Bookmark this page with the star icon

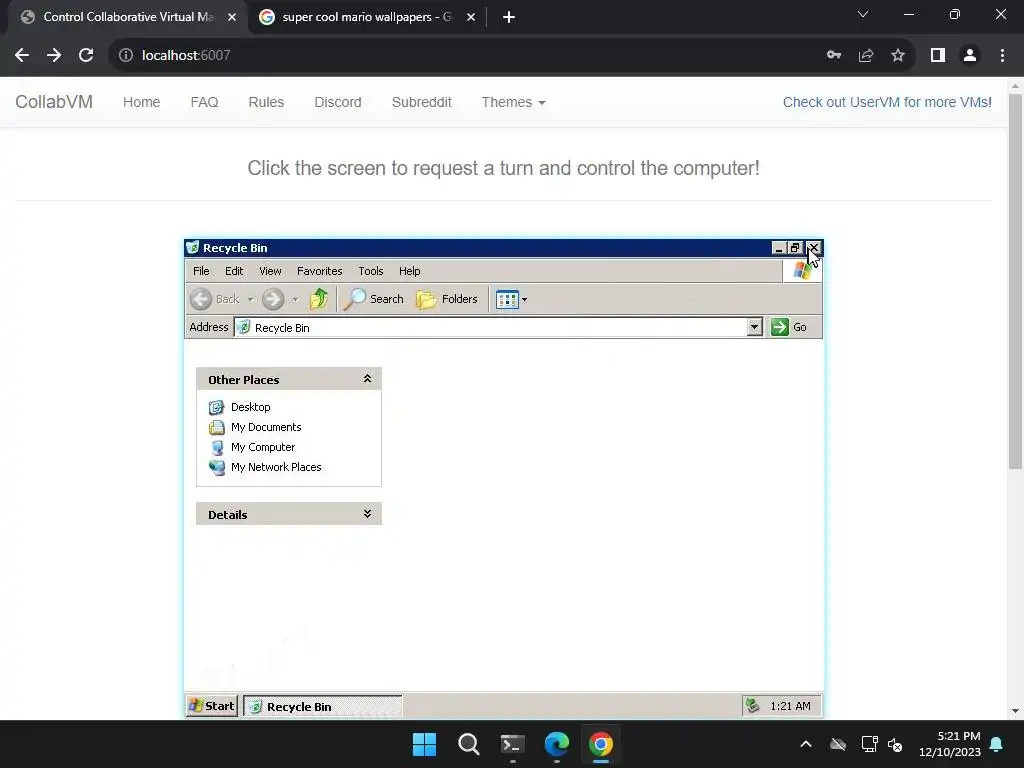coord(898,56)
